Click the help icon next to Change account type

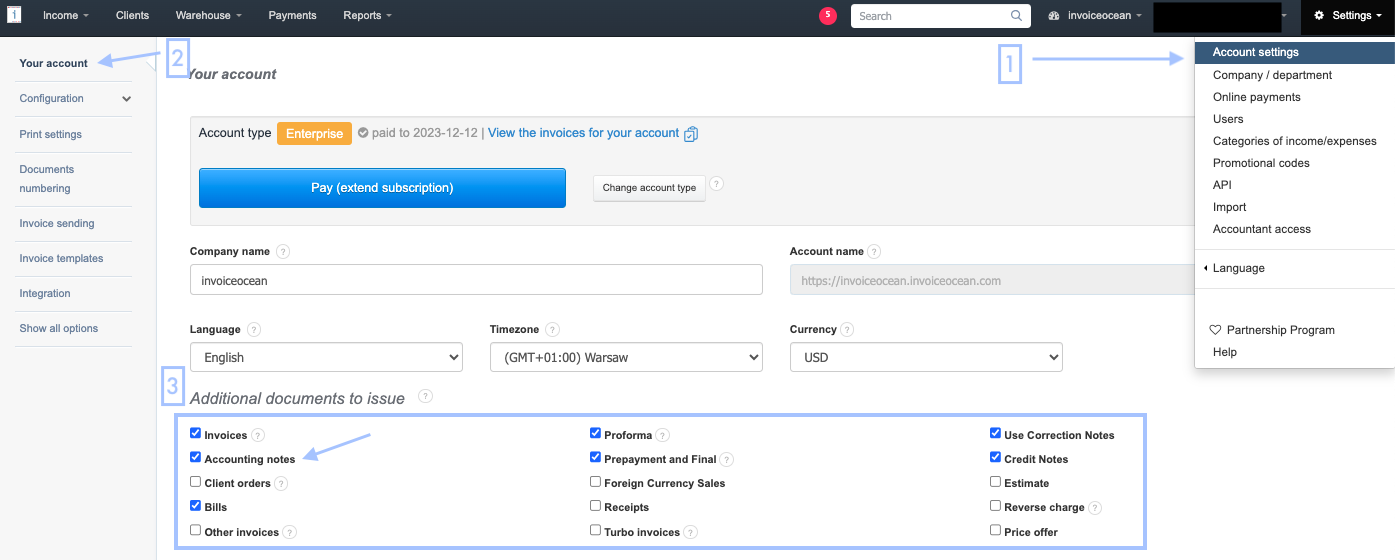(x=716, y=184)
